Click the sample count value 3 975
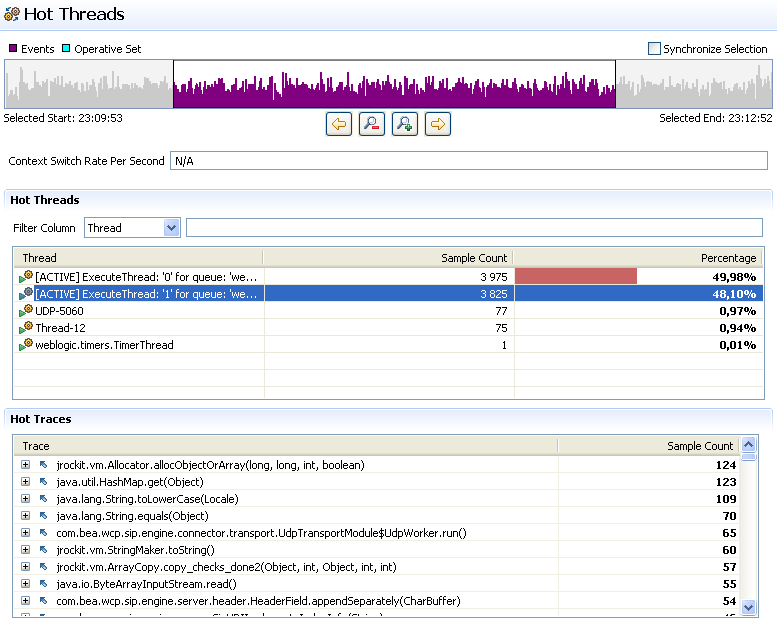This screenshot has width=777, height=625. (x=494, y=277)
